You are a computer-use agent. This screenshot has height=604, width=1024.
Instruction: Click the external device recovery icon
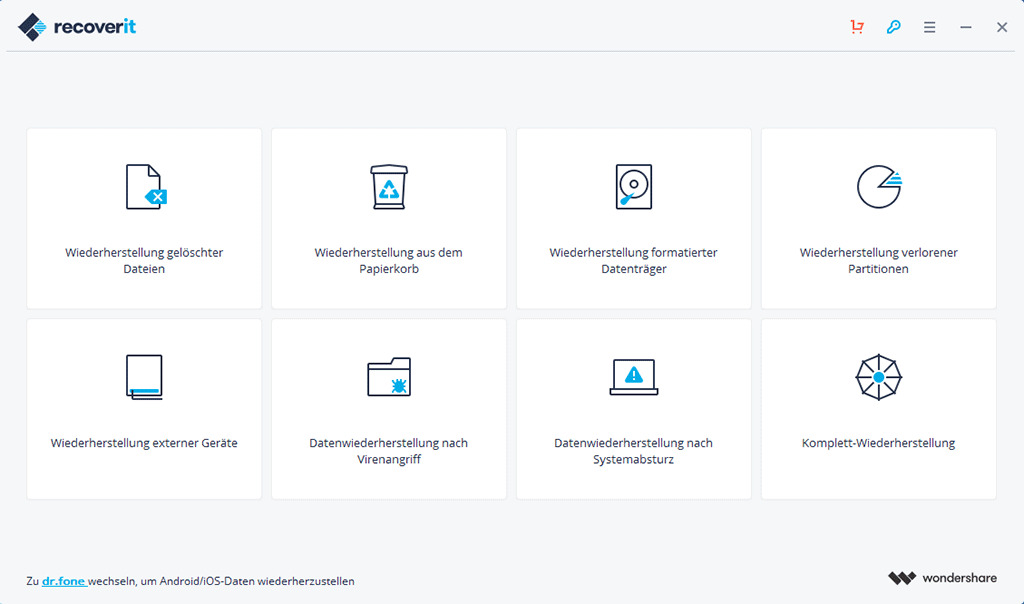[x=144, y=377]
